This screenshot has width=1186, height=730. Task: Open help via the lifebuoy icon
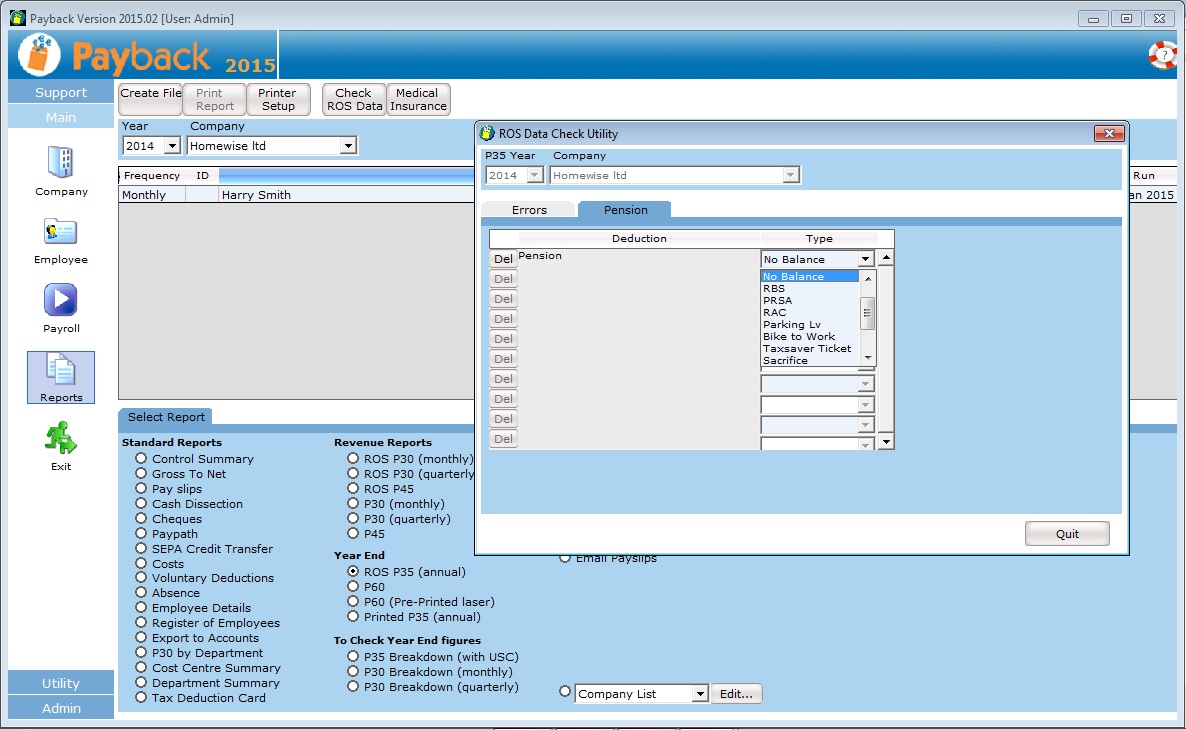1162,55
